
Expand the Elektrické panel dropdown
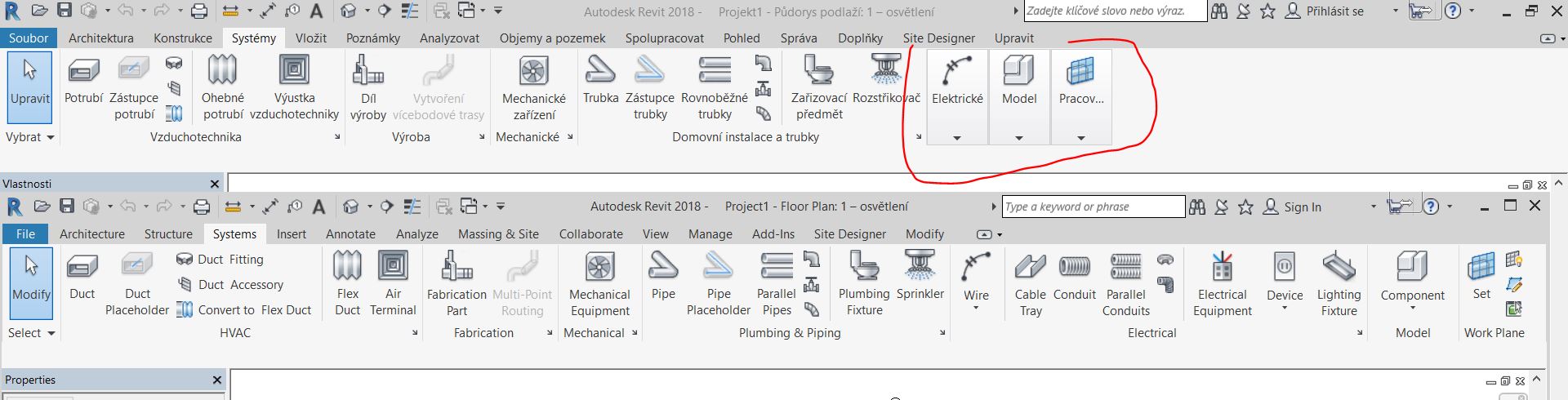(x=957, y=138)
